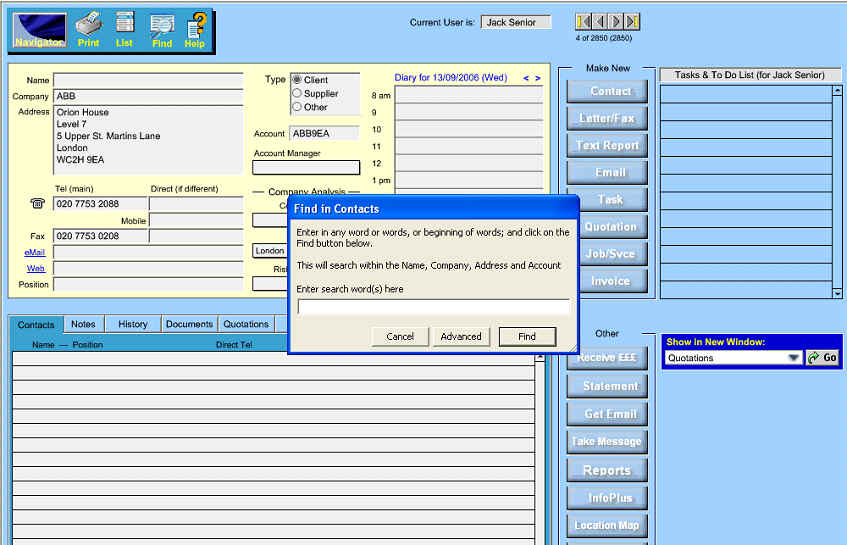Click the Position input field

[x=149, y=284]
